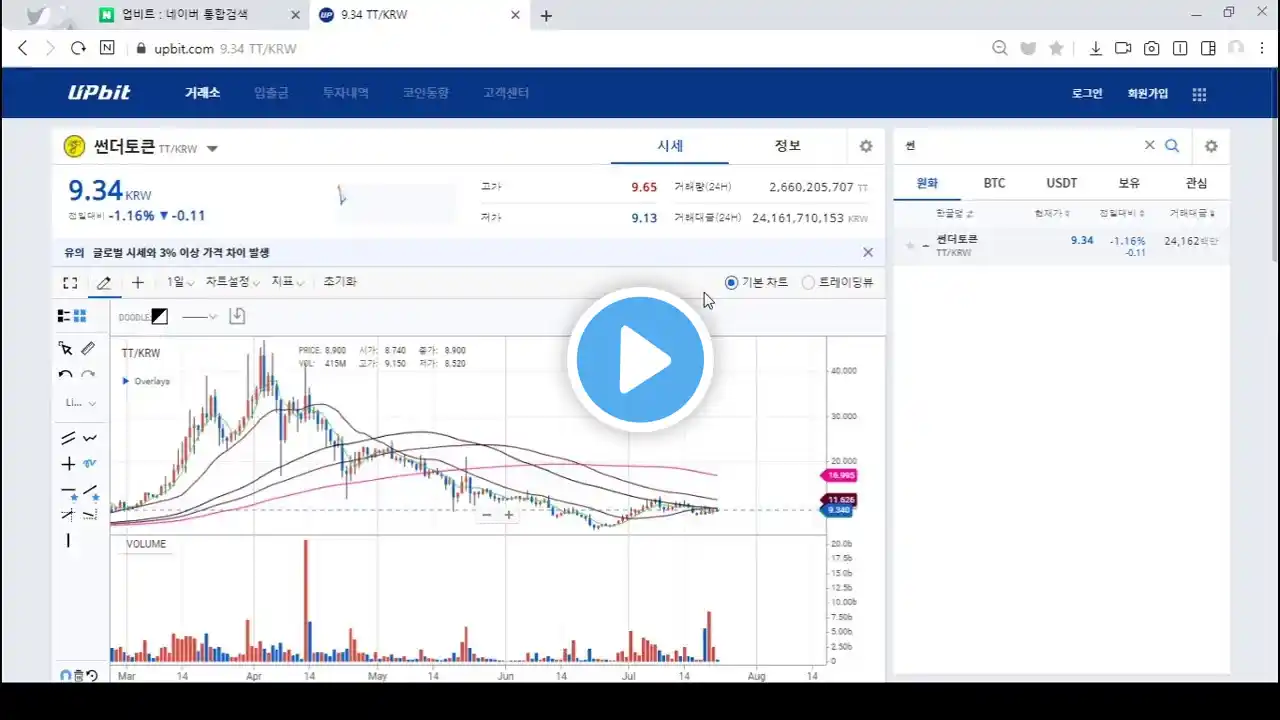Select the pencil drawing tool in chart toolbar
This screenshot has height=720, width=1280.
pos(103,283)
